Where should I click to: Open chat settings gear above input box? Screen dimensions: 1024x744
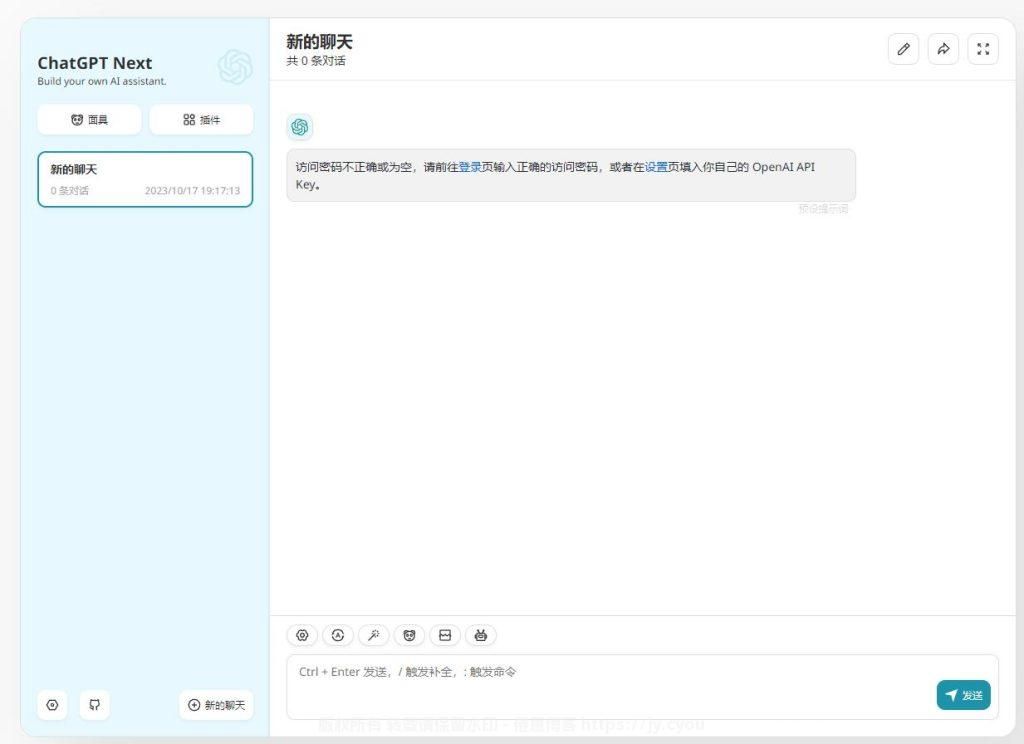(x=302, y=635)
